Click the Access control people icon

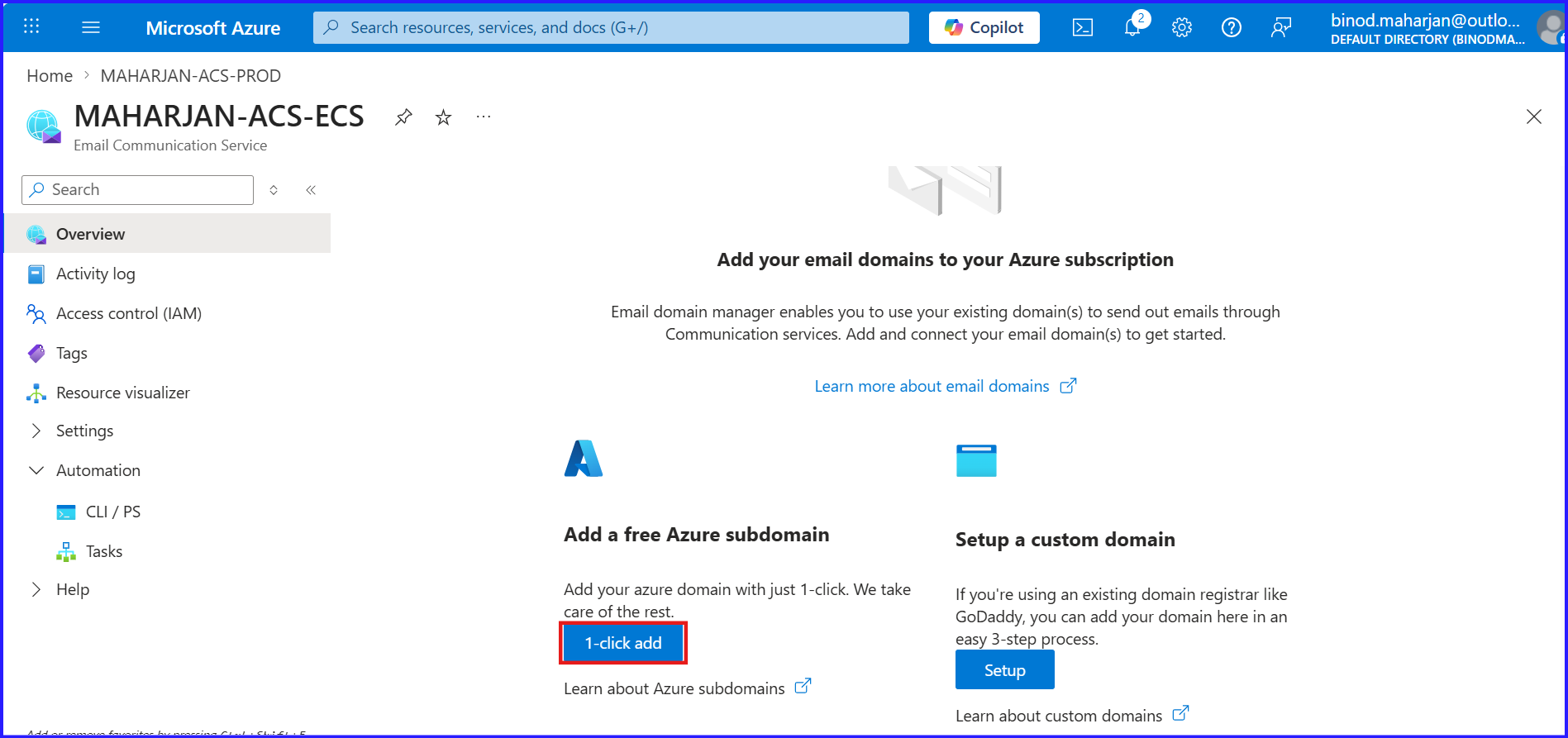pyautogui.click(x=36, y=314)
